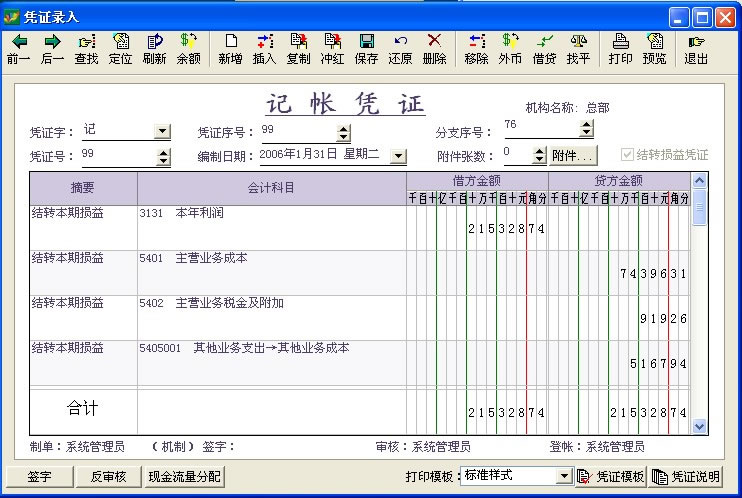Click the 保存 (Save) floppy disk icon

[x=366, y=48]
